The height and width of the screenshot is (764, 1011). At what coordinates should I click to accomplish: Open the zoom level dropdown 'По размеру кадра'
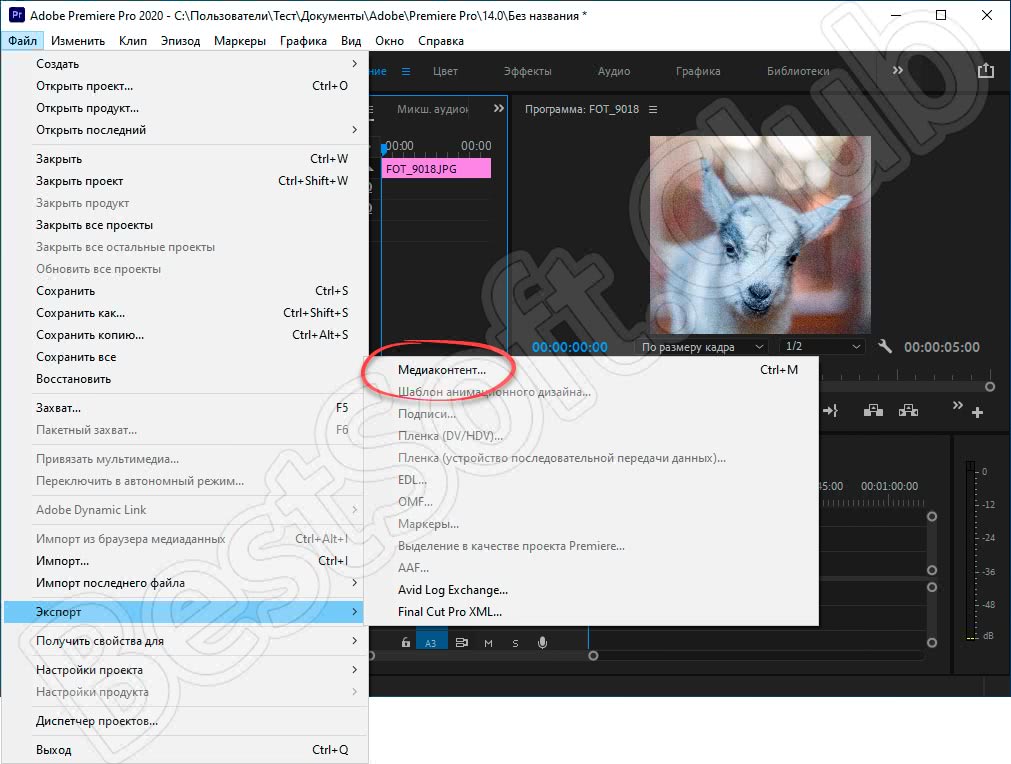coord(703,347)
